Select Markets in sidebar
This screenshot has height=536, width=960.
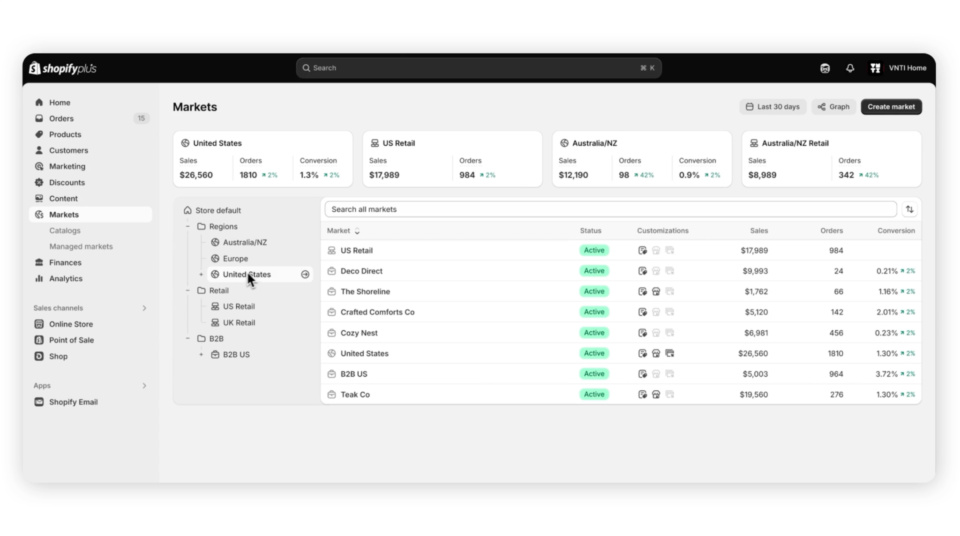click(x=90, y=214)
